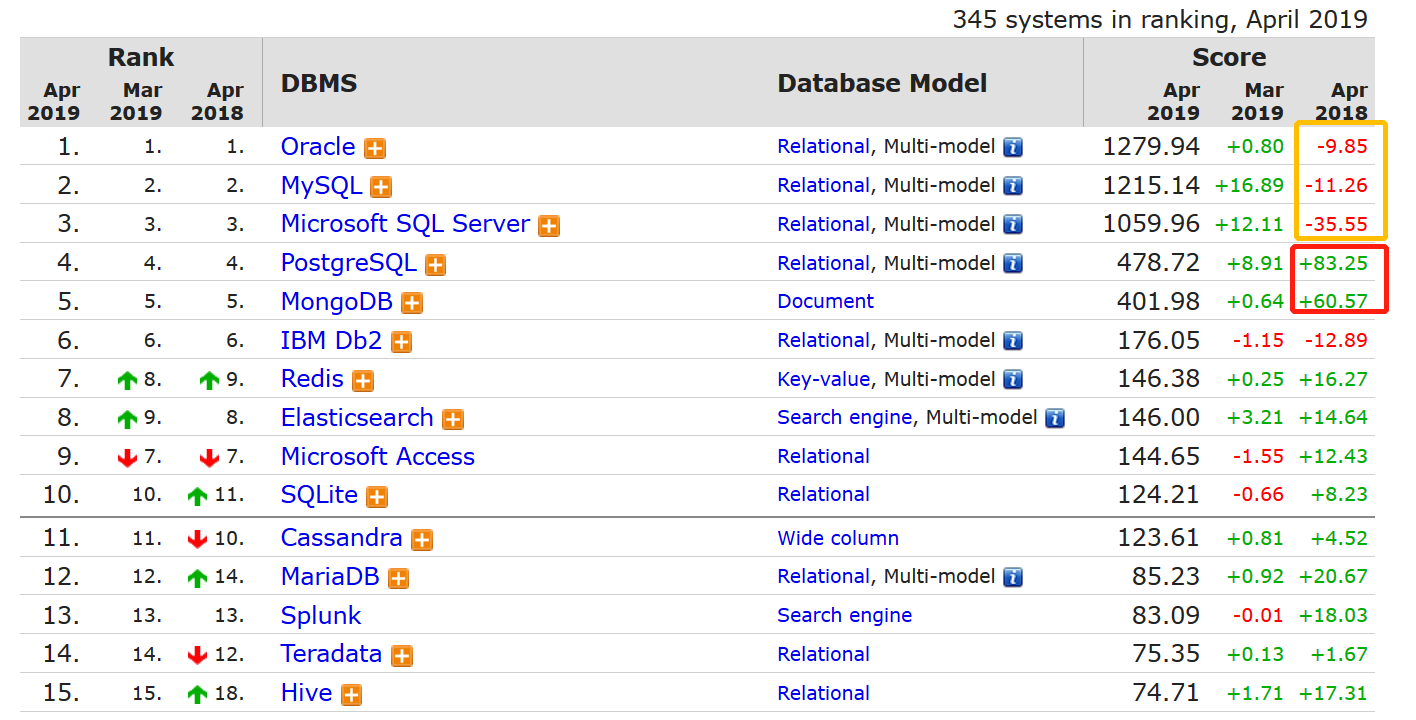Click the plus icon next to Cassandra
Screen dimensions: 1416x720
422,540
